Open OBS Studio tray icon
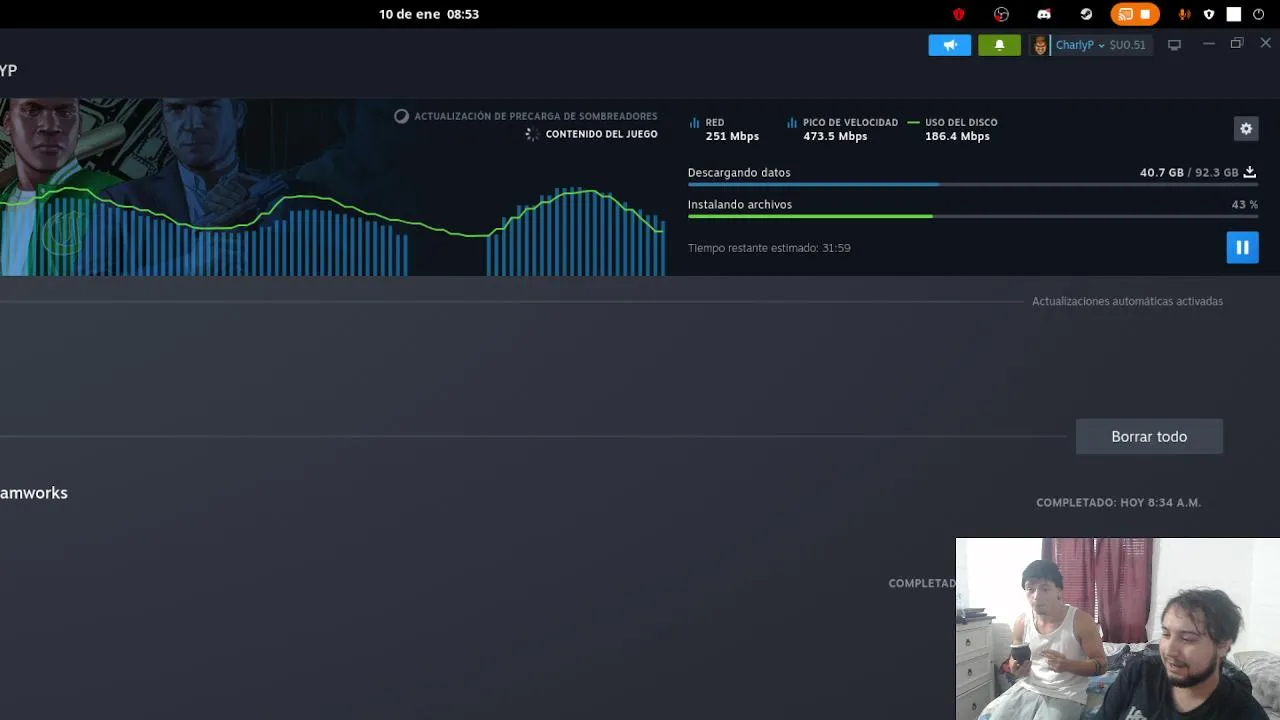Viewport: 1280px width, 720px height. (1001, 14)
